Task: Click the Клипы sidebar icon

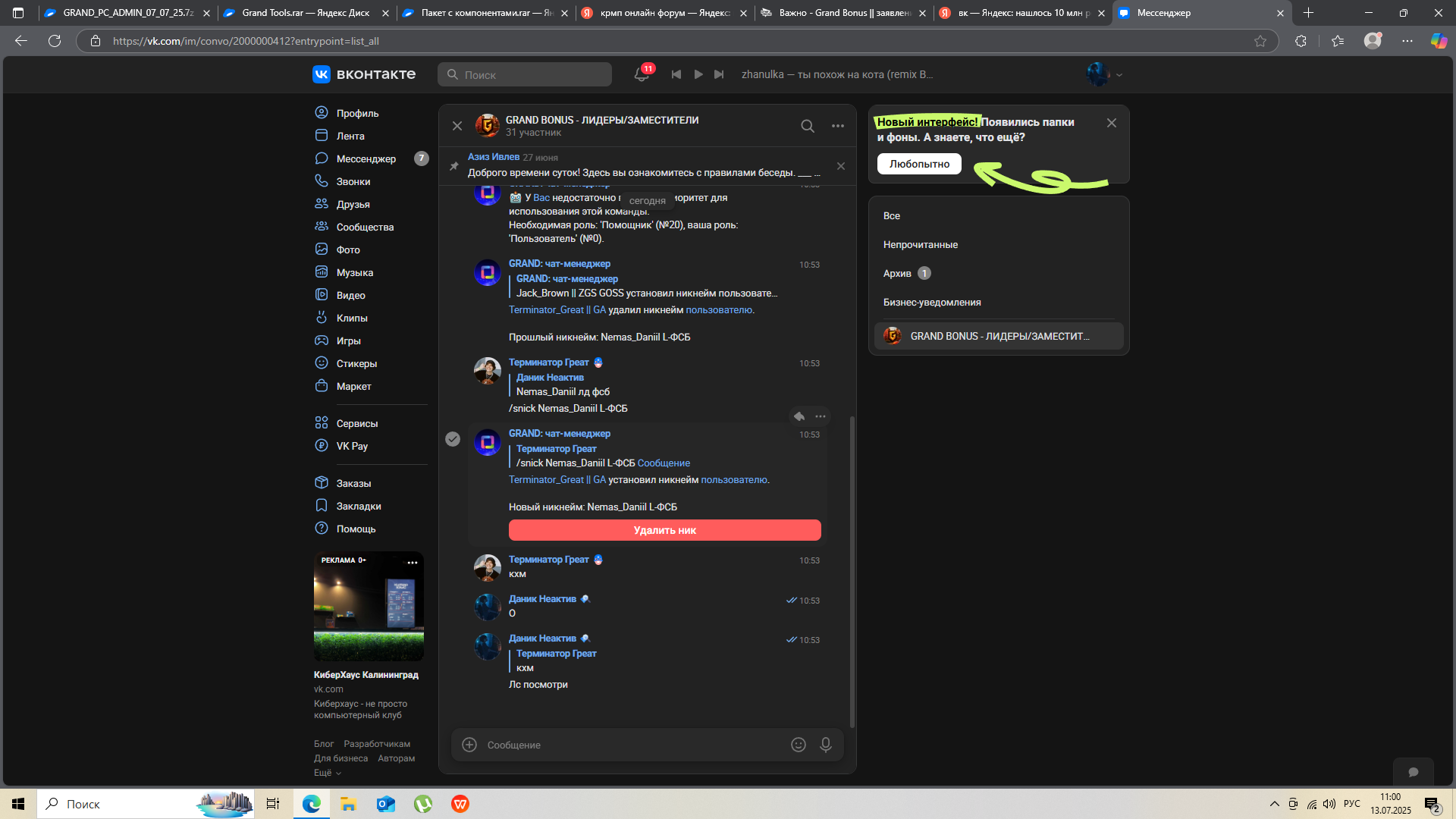Action: click(322, 318)
